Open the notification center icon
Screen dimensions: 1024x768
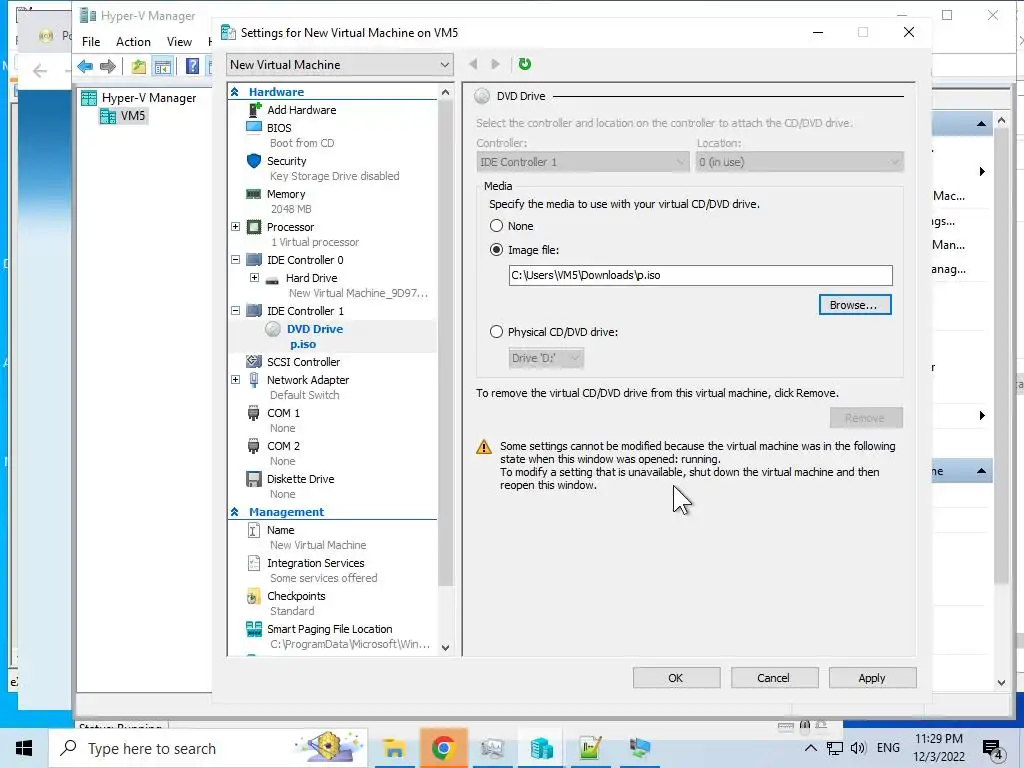click(993, 749)
